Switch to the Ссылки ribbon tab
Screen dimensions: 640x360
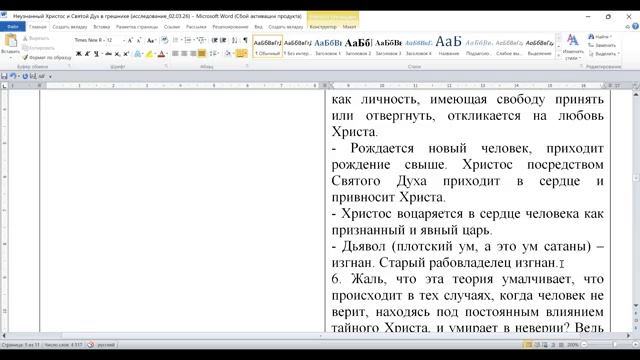[x=172, y=27]
